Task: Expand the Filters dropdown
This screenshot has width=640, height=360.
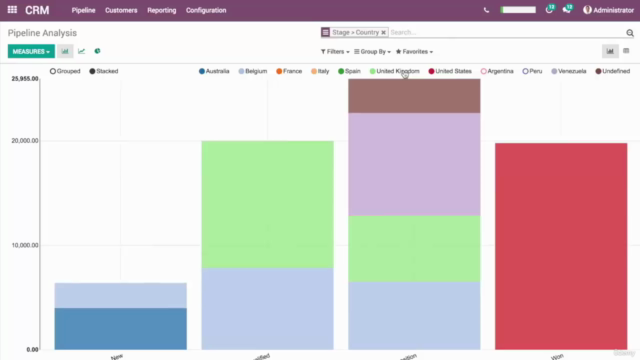Action: 335,52
